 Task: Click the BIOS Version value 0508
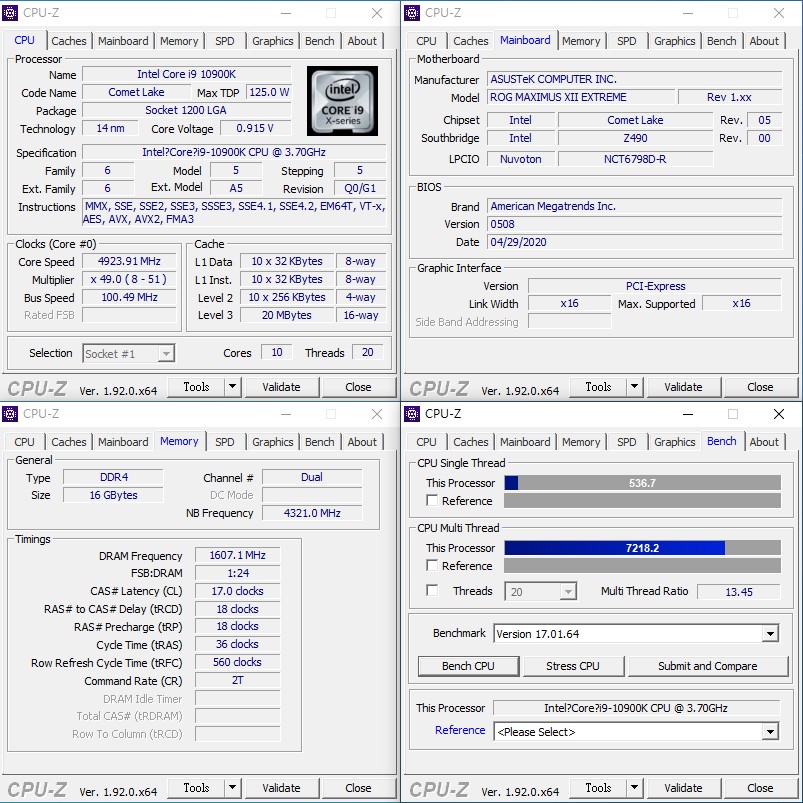[x=635, y=224]
